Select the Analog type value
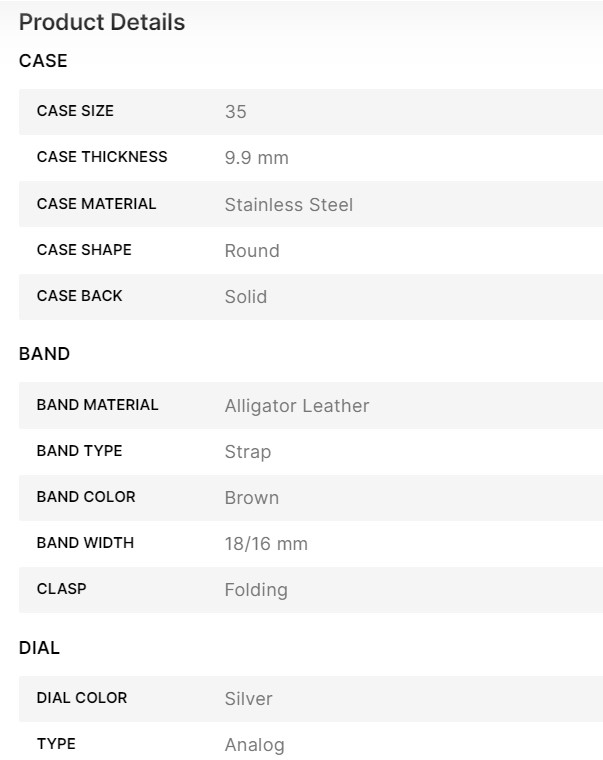Image resolution: width=603 pixels, height=760 pixels. tap(254, 745)
